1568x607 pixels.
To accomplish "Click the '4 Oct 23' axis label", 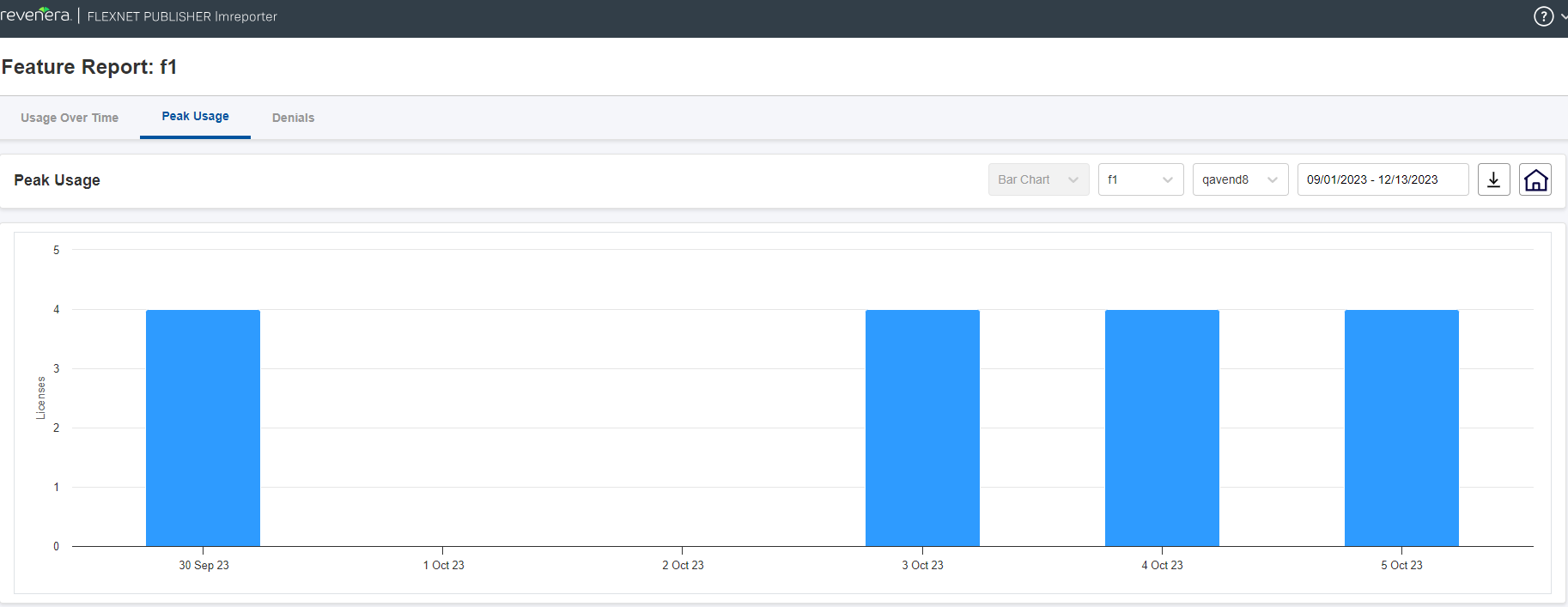I will (x=1162, y=565).
